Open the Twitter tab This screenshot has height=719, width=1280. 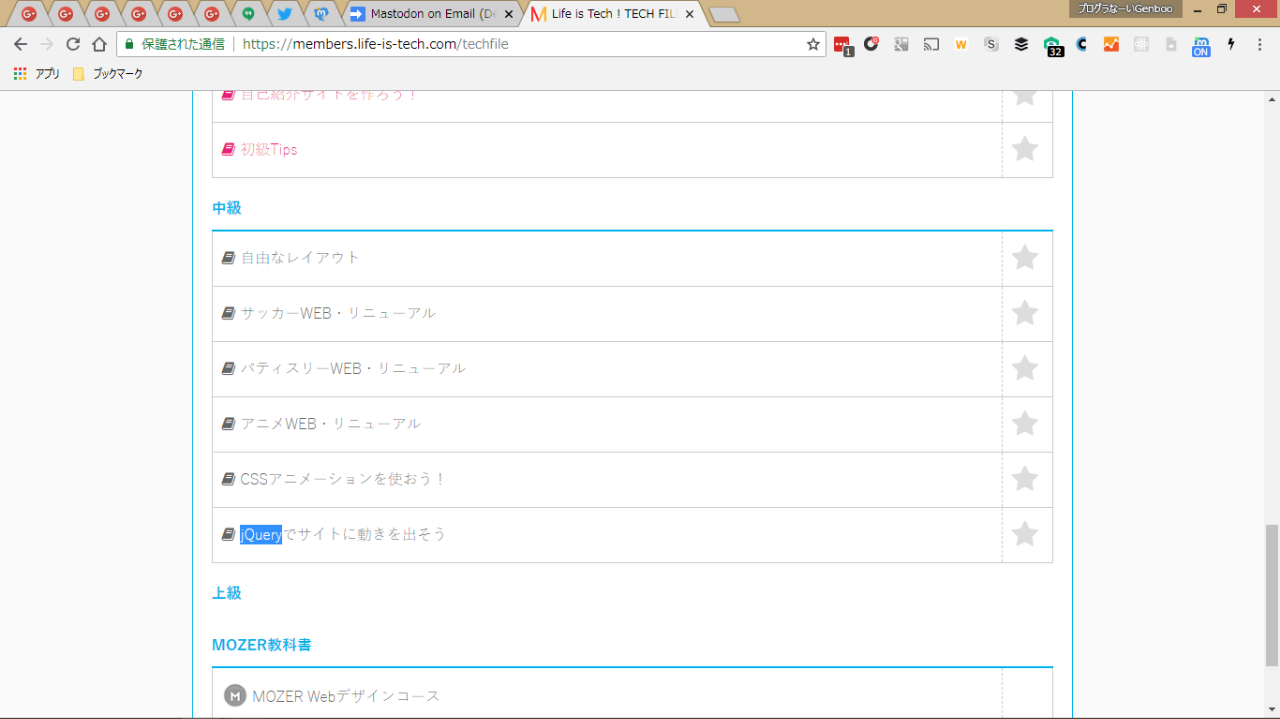pos(284,14)
